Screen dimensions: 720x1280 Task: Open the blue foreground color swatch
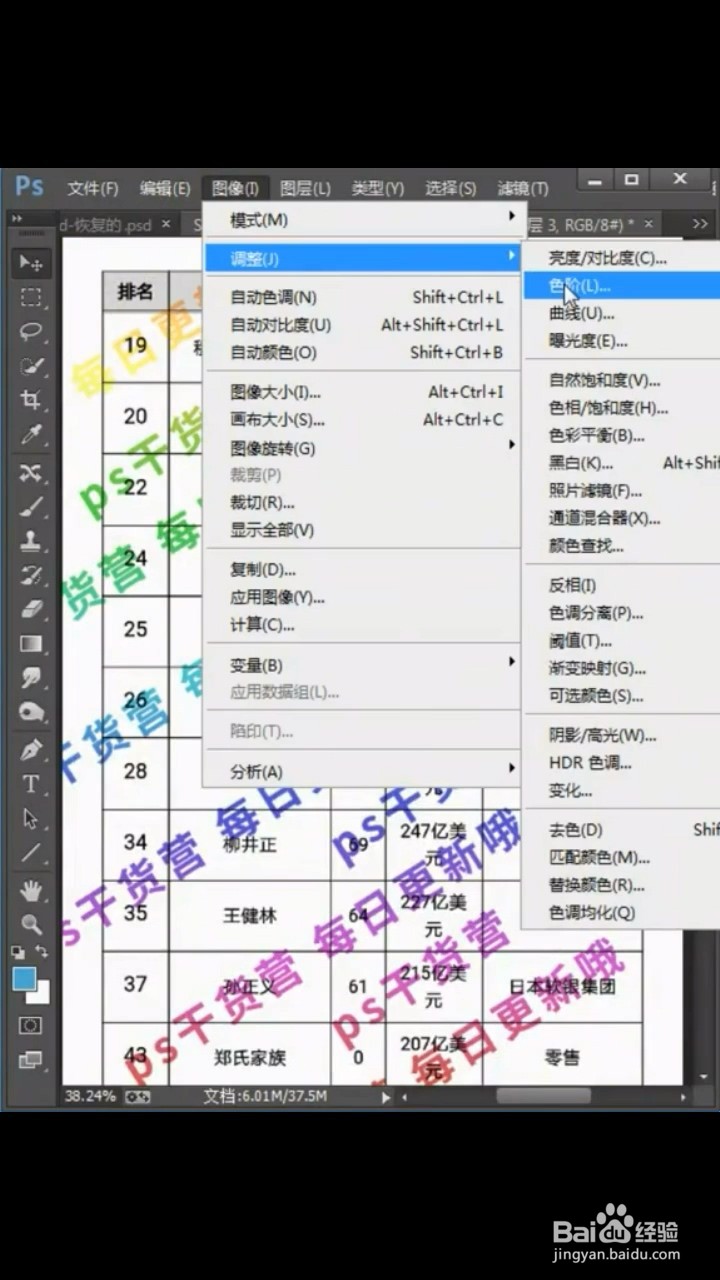click(25, 979)
